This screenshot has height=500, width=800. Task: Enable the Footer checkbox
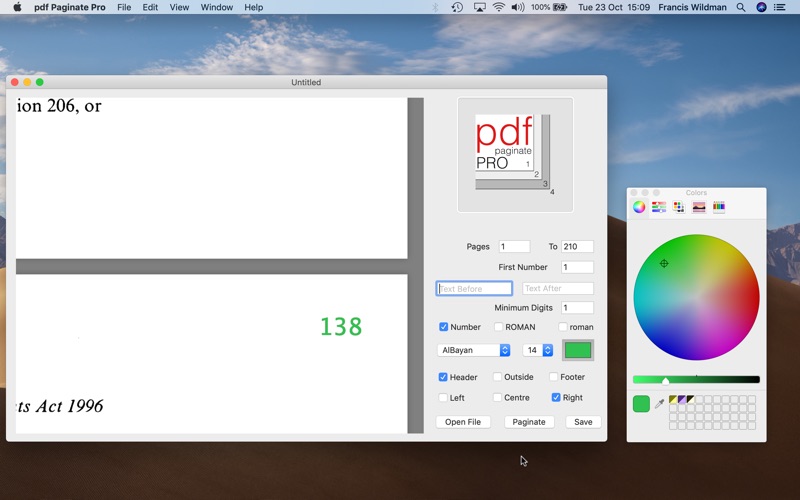click(x=553, y=377)
